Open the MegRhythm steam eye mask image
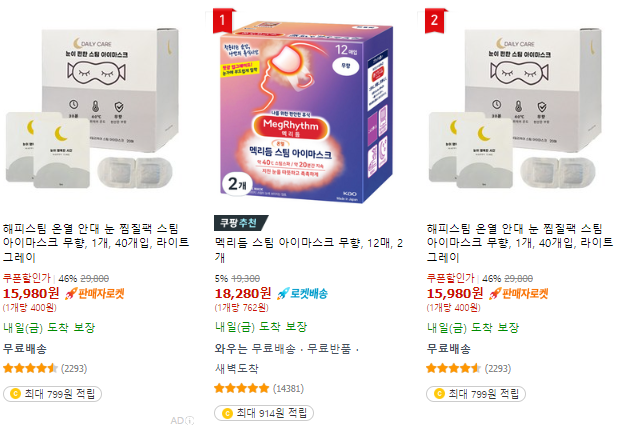 (x=306, y=110)
